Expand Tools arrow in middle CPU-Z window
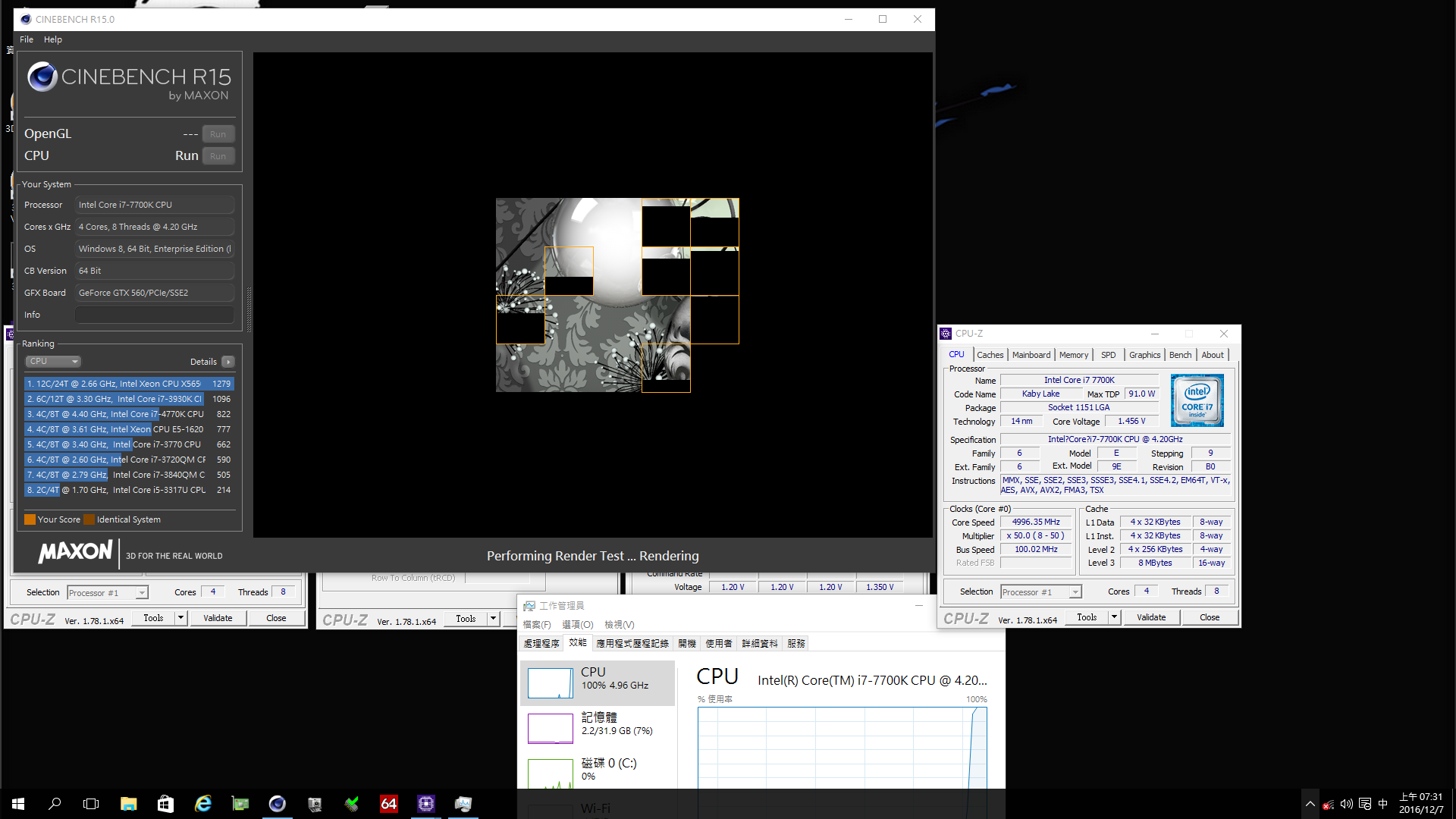Screen dimensions: 1456x819 [x=494, y=619]
